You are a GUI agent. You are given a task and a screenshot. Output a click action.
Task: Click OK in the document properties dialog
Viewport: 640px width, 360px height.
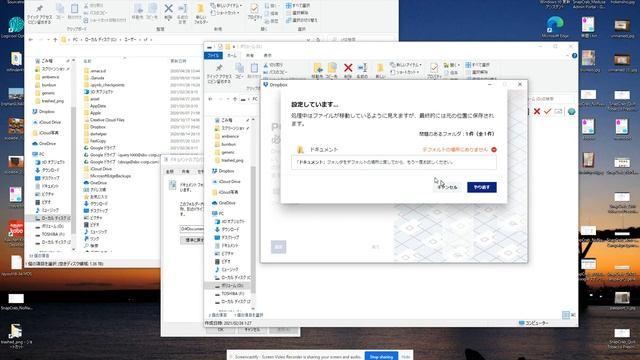point(220,329)
